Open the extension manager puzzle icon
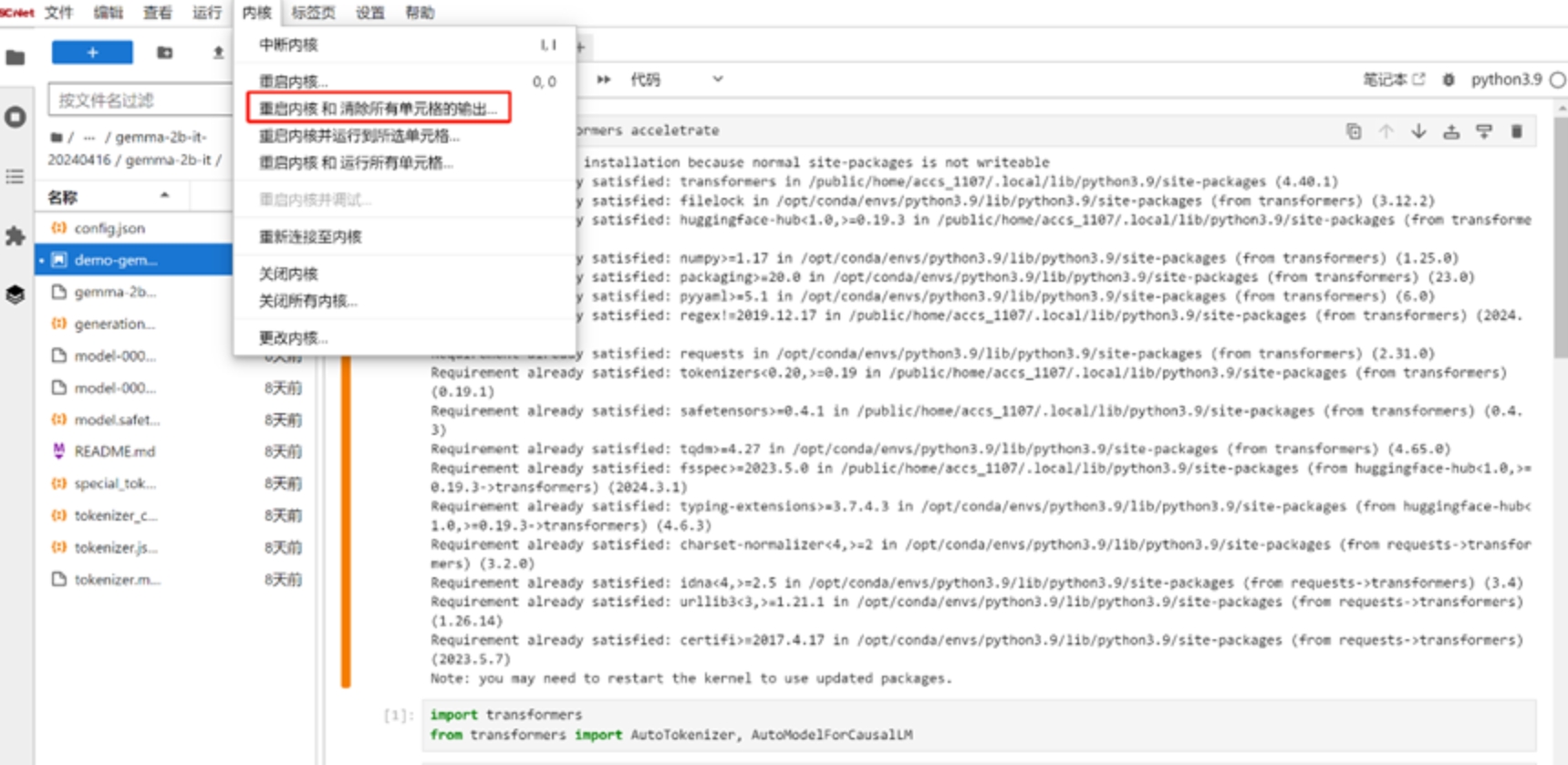Image resolution: width=1568 pixels, height=765 pixels. coord(16,236)
